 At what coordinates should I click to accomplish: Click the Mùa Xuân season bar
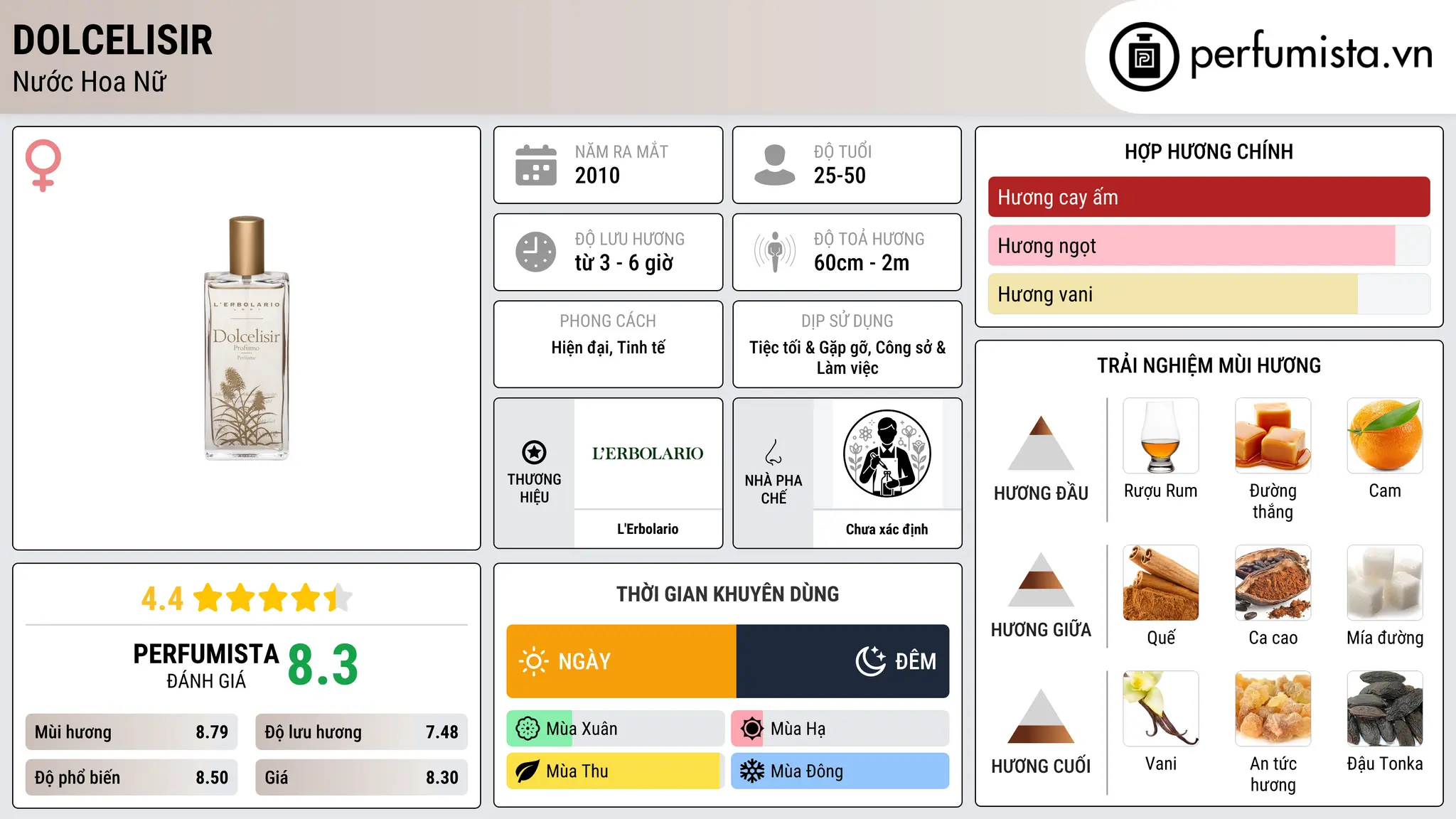coord(616,729)
